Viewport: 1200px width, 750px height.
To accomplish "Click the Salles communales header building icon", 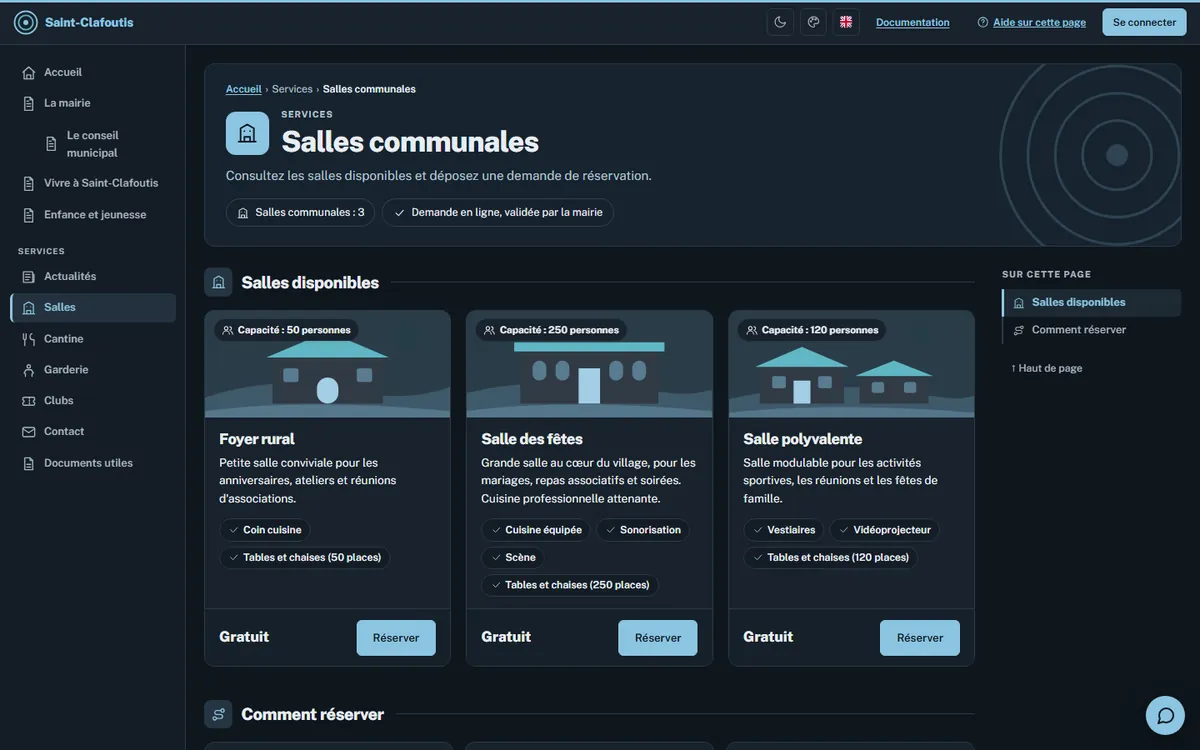I will tap(247, 133).
